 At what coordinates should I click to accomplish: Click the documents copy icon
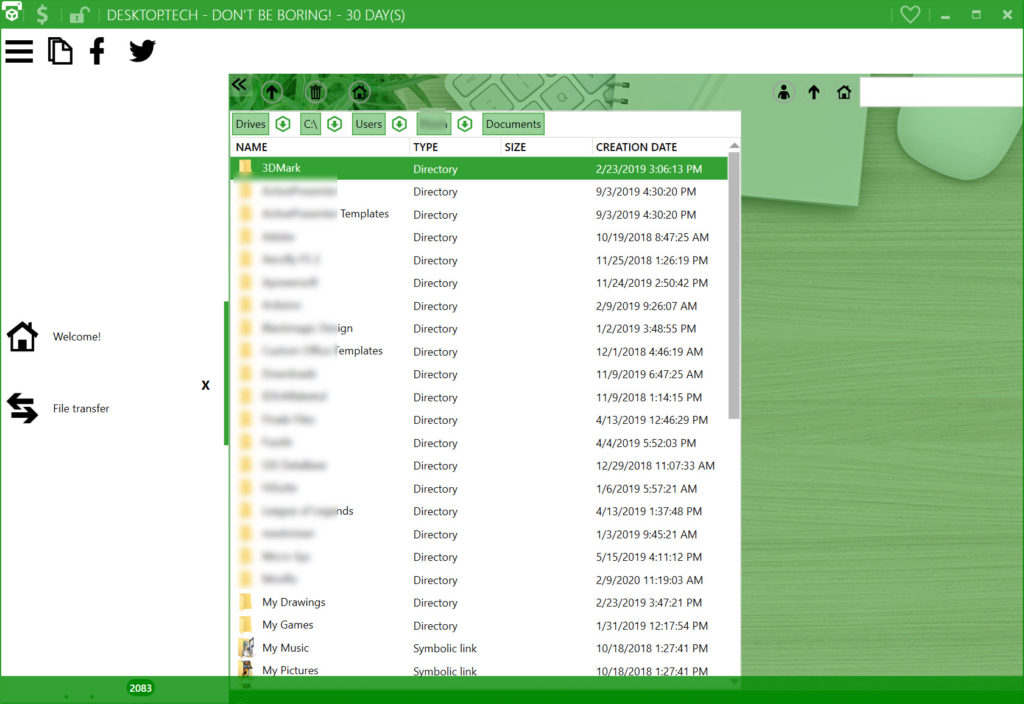(60, 51)
